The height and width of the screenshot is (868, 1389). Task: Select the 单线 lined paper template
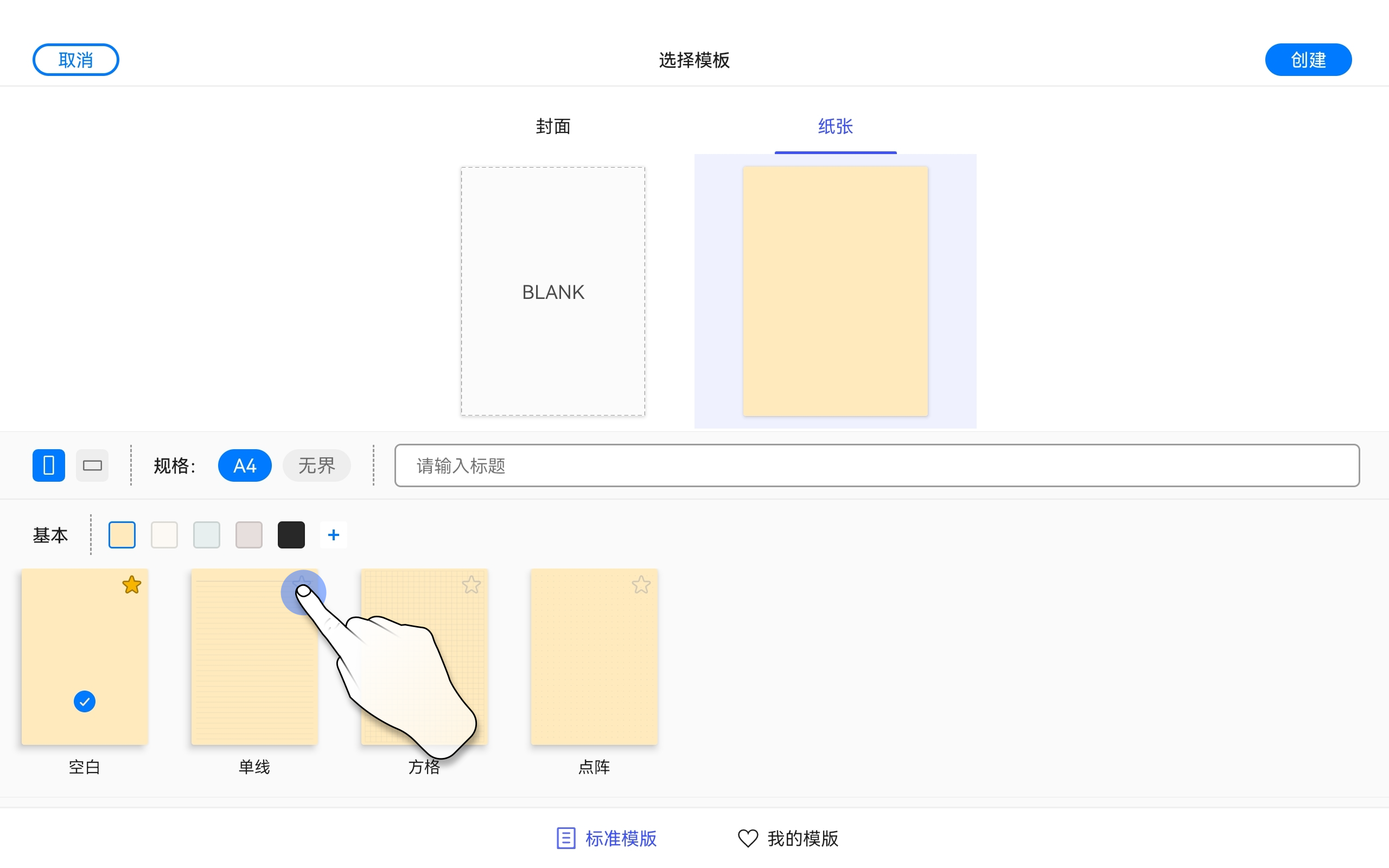(254, 657)
